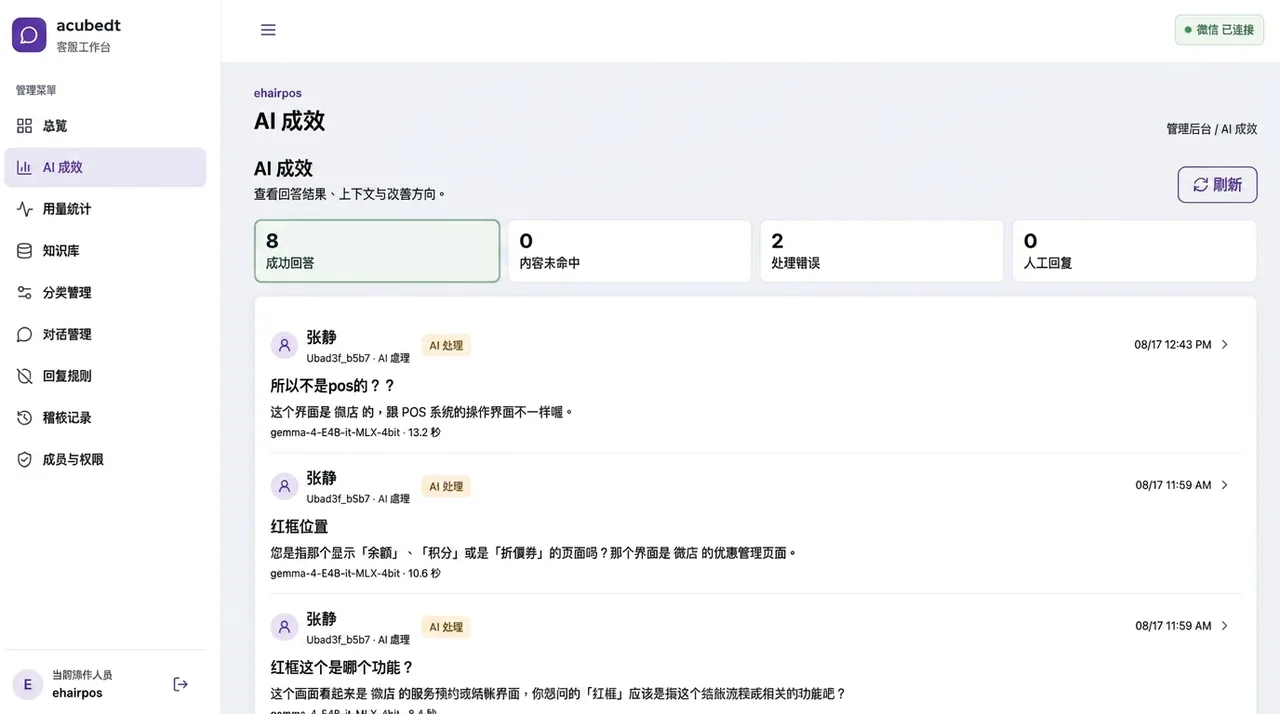The height and width of the screenshot is (714, 1280).
Task: Click the 回复规则 bell-off icon
Action: (25, 376)
